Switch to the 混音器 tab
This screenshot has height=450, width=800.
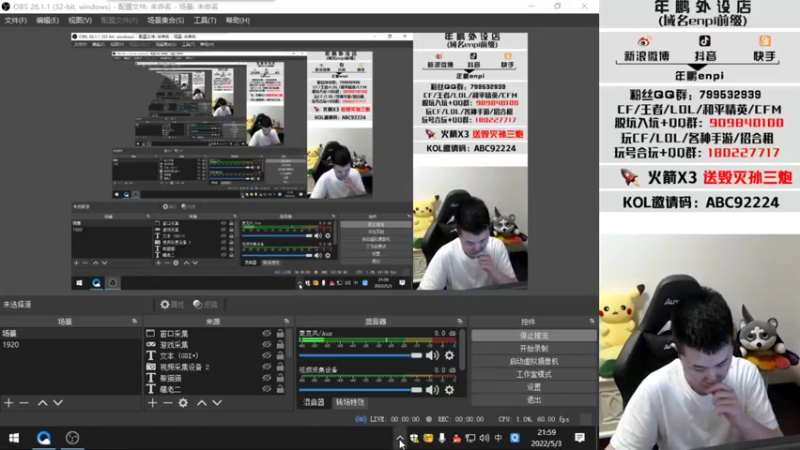click(313, 403)
